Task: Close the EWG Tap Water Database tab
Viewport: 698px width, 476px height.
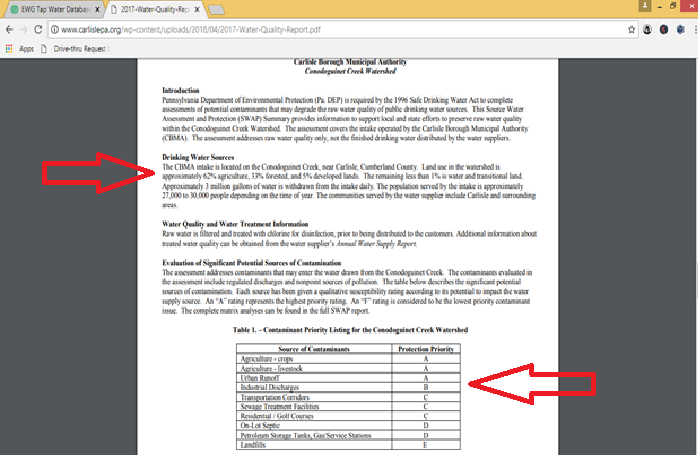Action: [97, 9]
